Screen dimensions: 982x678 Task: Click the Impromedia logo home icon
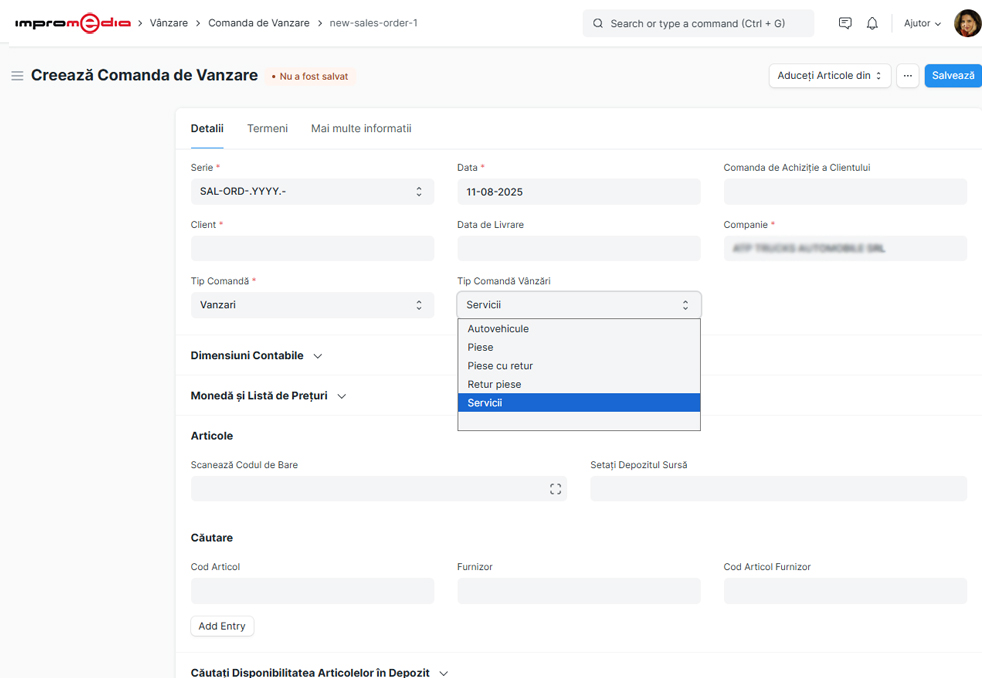72,23
